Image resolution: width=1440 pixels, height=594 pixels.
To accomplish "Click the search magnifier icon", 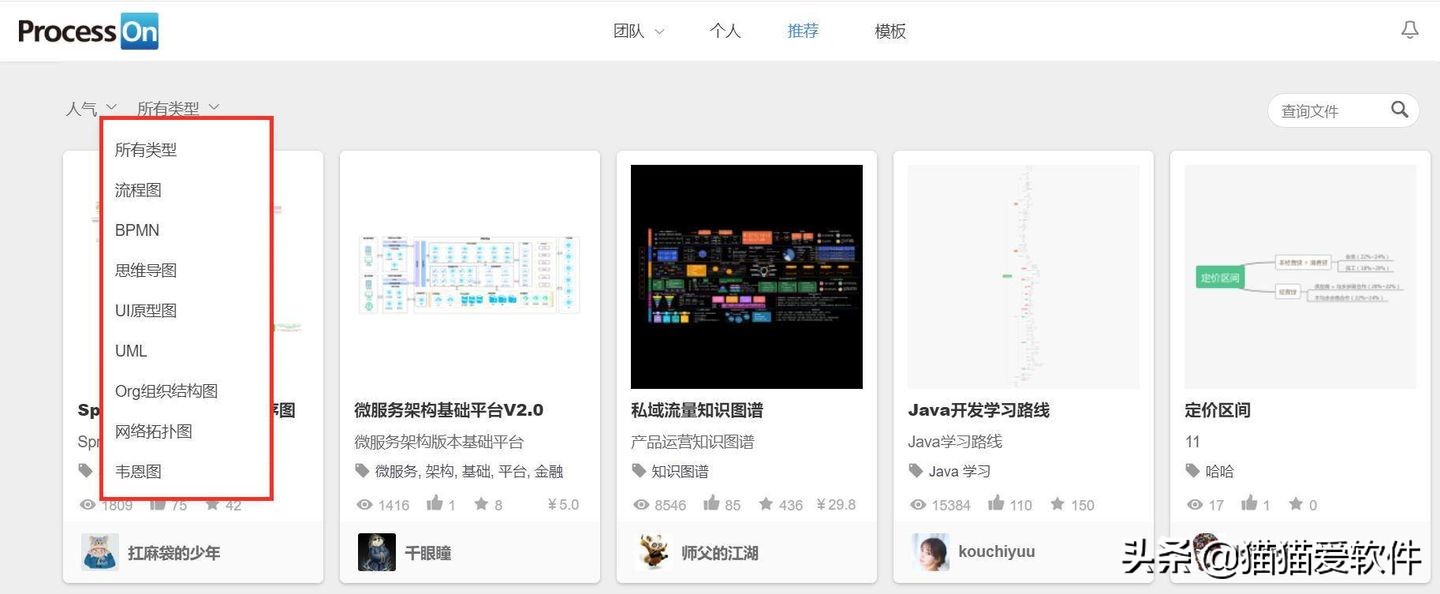I will click(1399, 110).
